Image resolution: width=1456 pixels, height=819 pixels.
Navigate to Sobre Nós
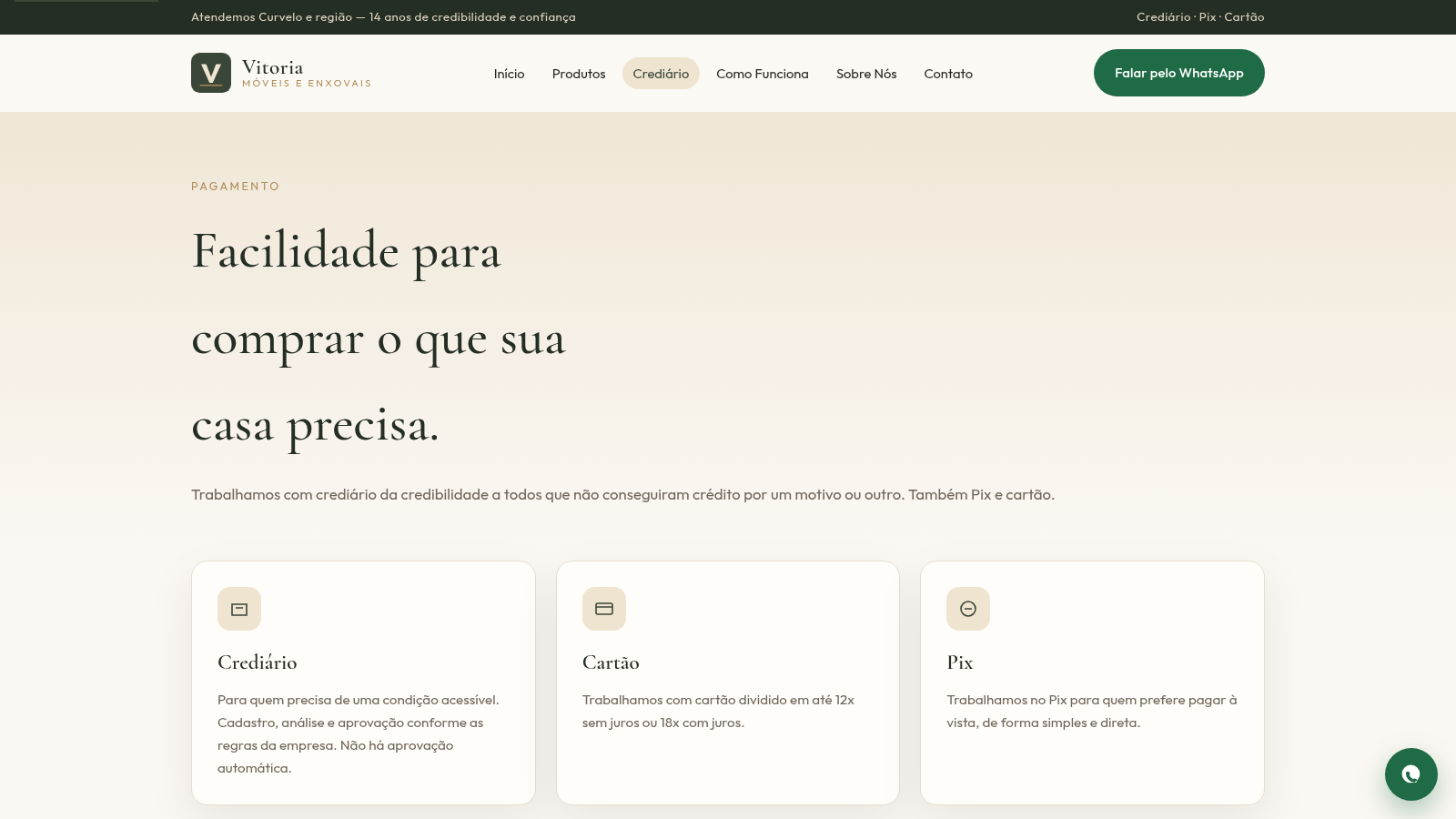[866, 74]
